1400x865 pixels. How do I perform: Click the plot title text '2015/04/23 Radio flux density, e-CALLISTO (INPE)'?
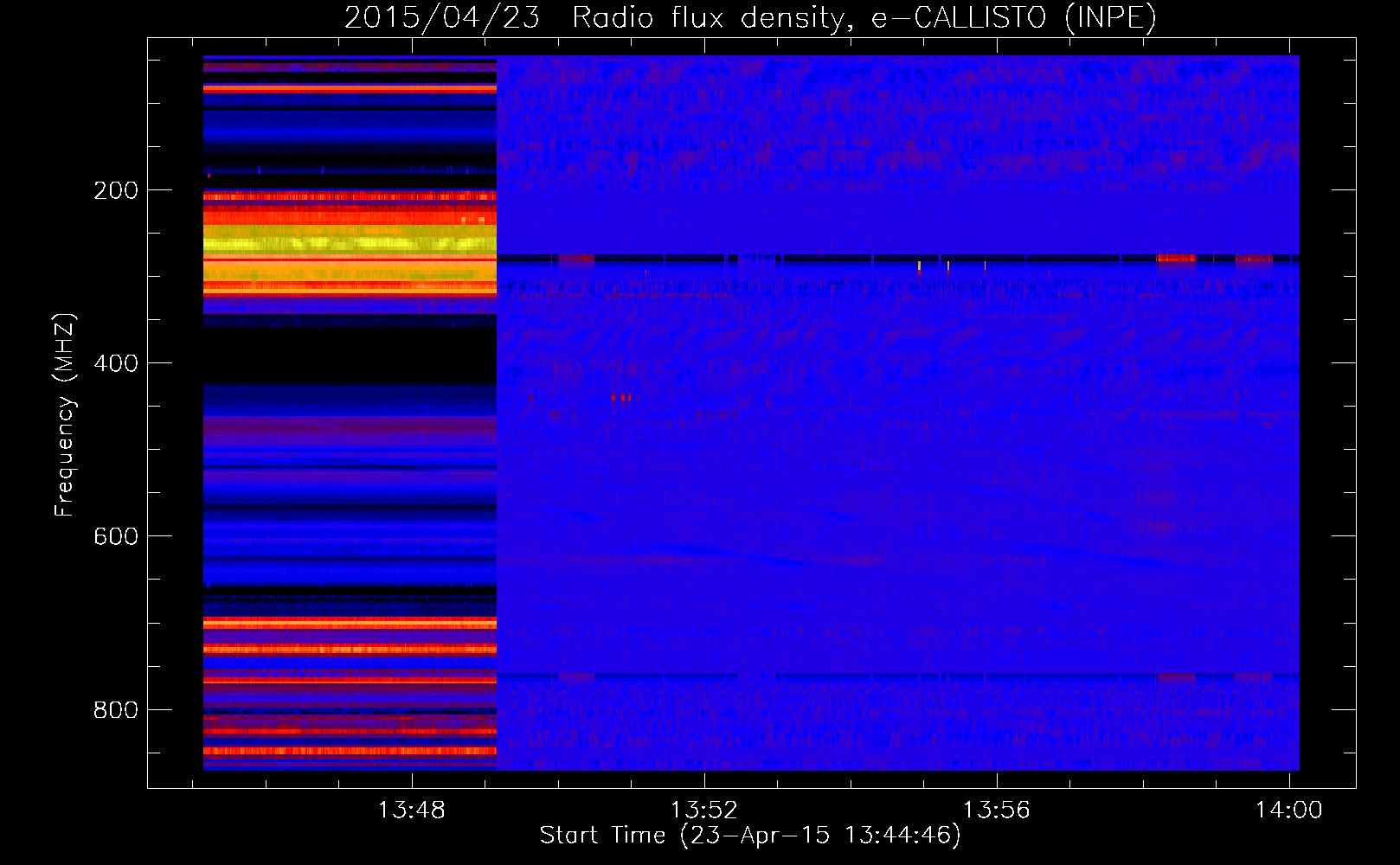(x=750, y=17)
